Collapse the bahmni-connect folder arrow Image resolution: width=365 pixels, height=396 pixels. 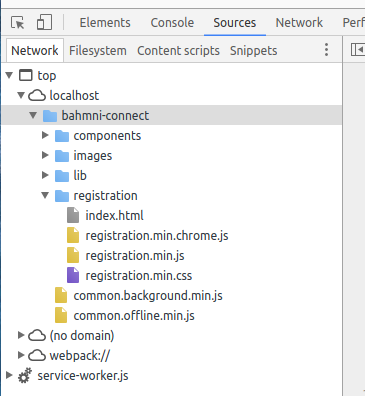(x=33, y=115)
